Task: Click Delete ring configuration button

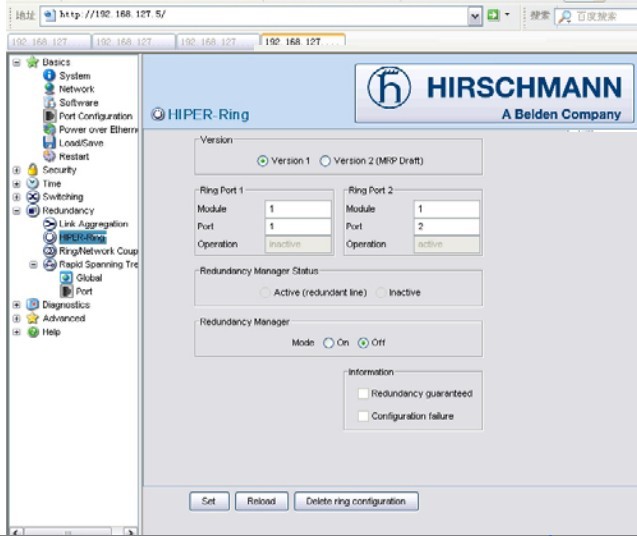Action: pyautogui.click(x=356, y=501)
